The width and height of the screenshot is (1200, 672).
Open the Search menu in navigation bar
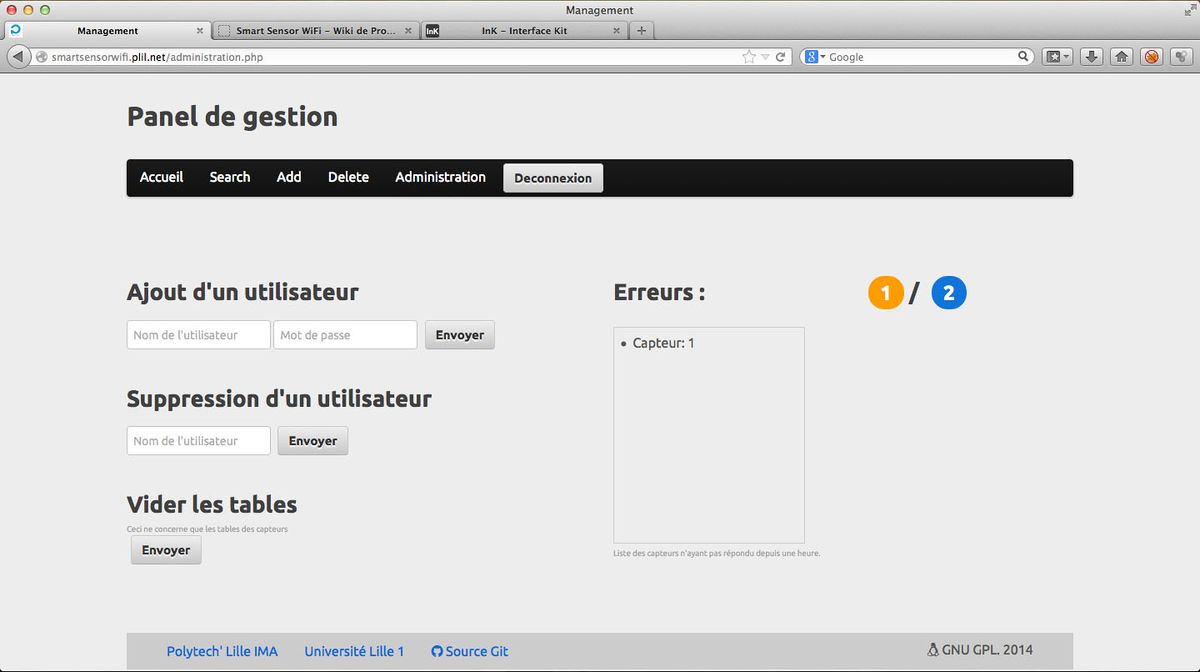229,177
